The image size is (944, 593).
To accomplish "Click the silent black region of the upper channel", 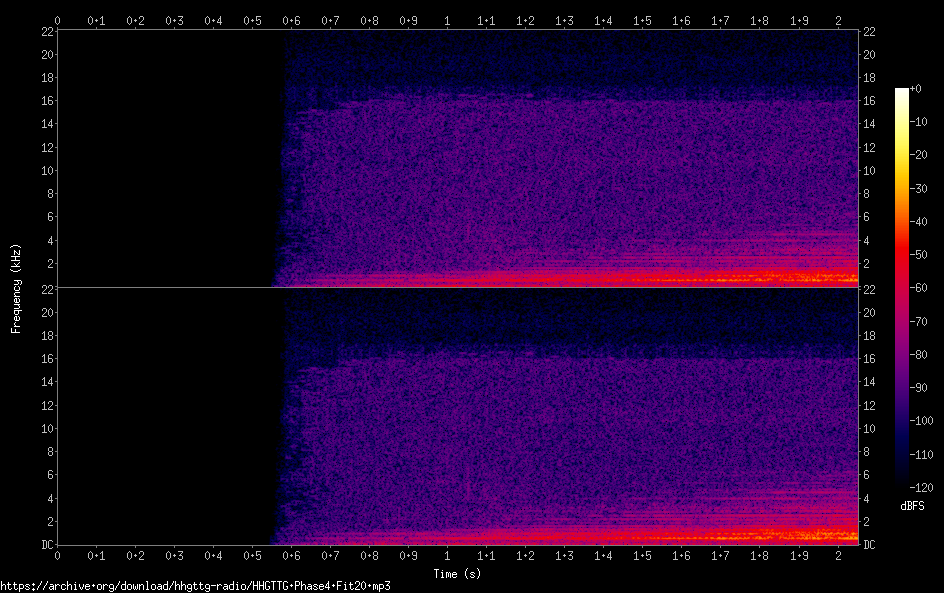I will click(165, 158).
